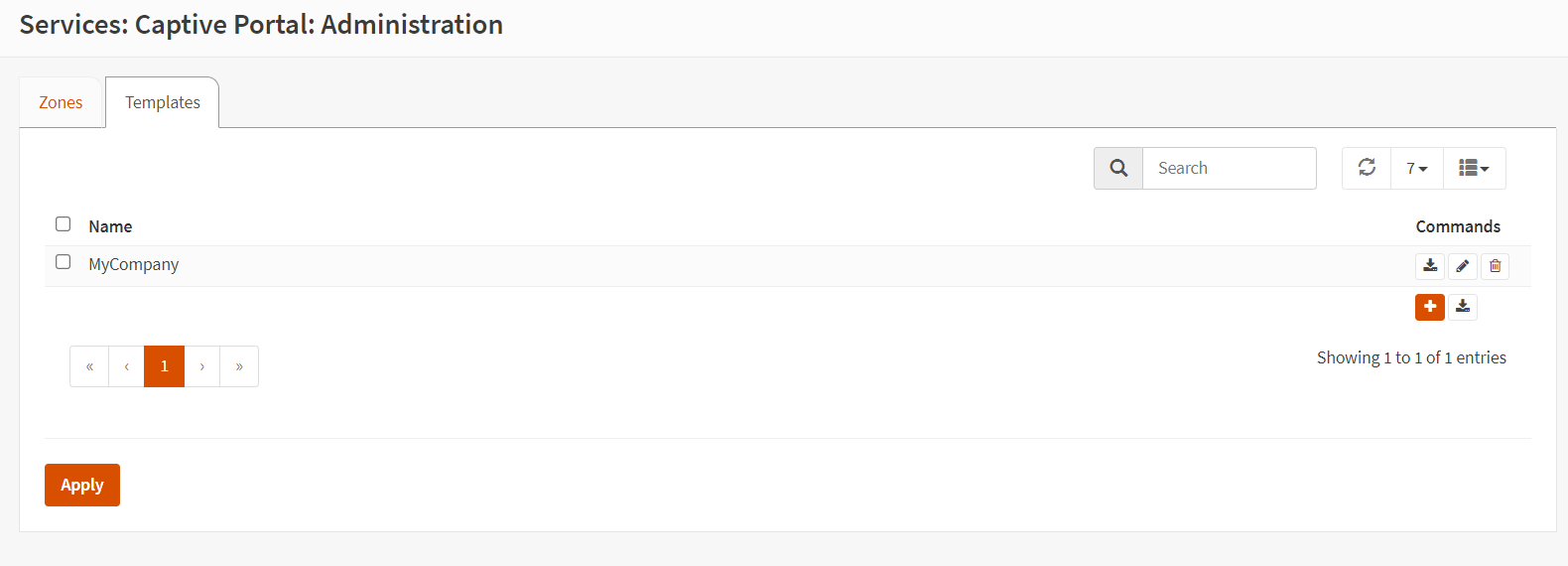Viewport: 1568px width, 566px height.
Task: Jump to the first page
Action: (89, 366)
